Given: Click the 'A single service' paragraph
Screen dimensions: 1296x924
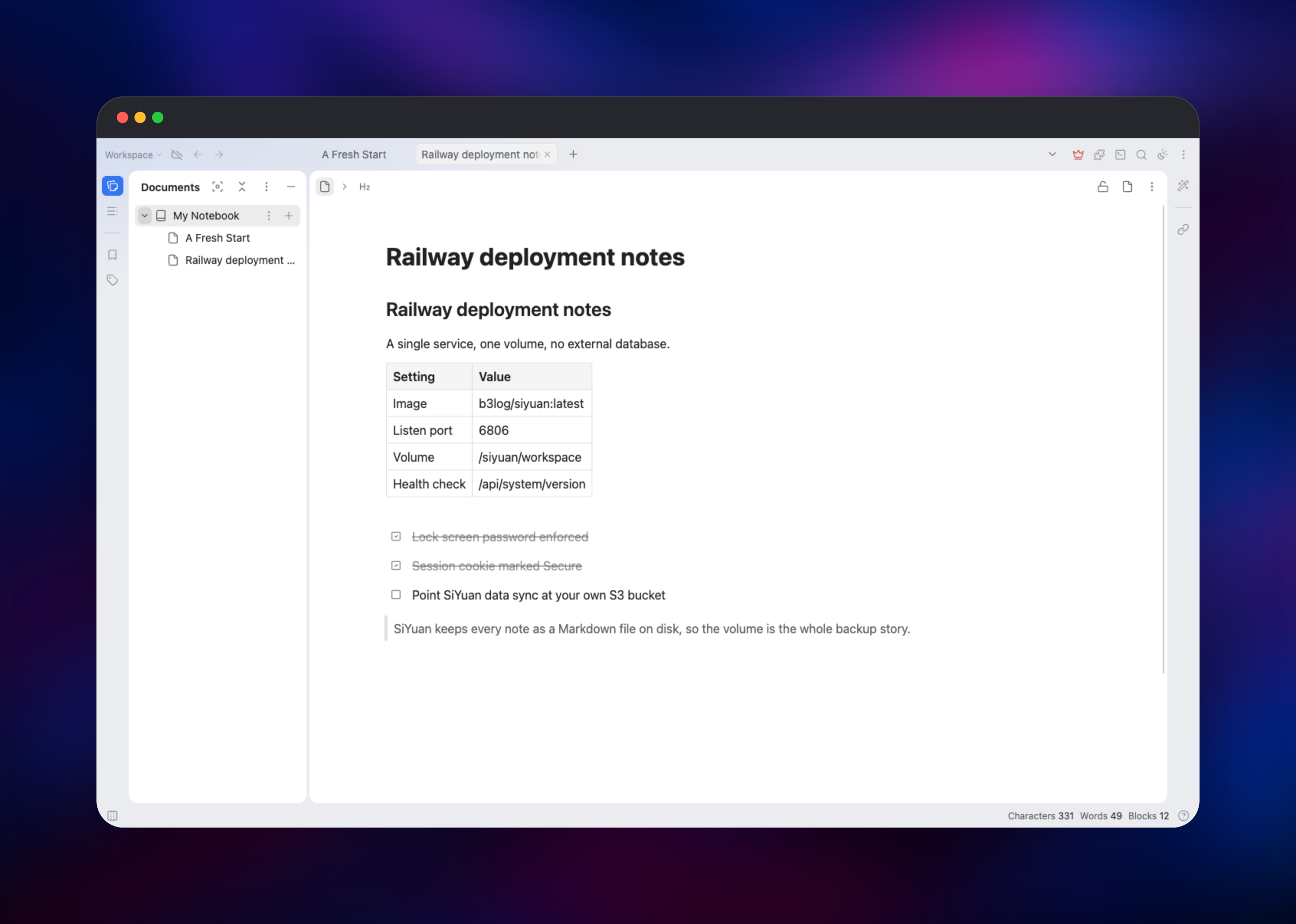Looking at the screenshot, I should click(528, 344).
